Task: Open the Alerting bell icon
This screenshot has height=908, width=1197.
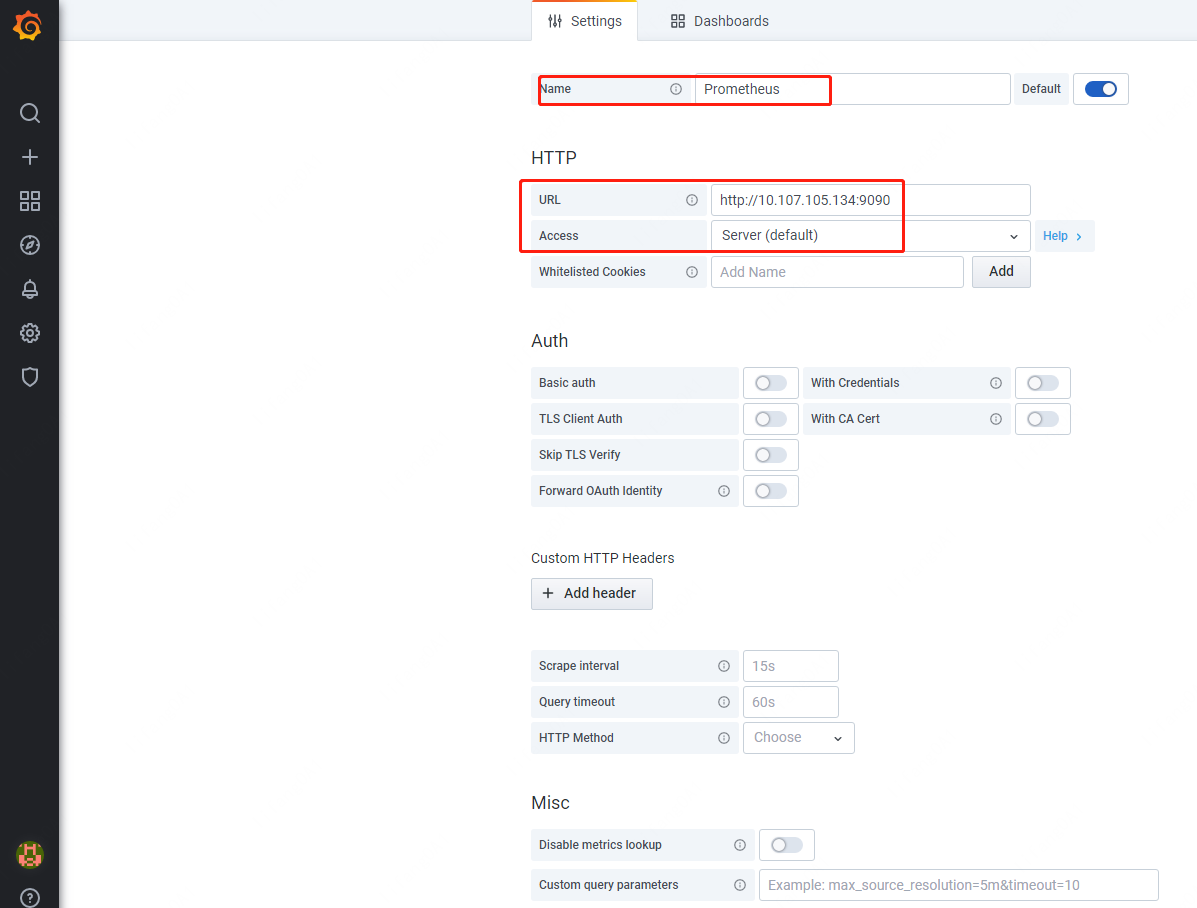Action: tap(30, 289)
